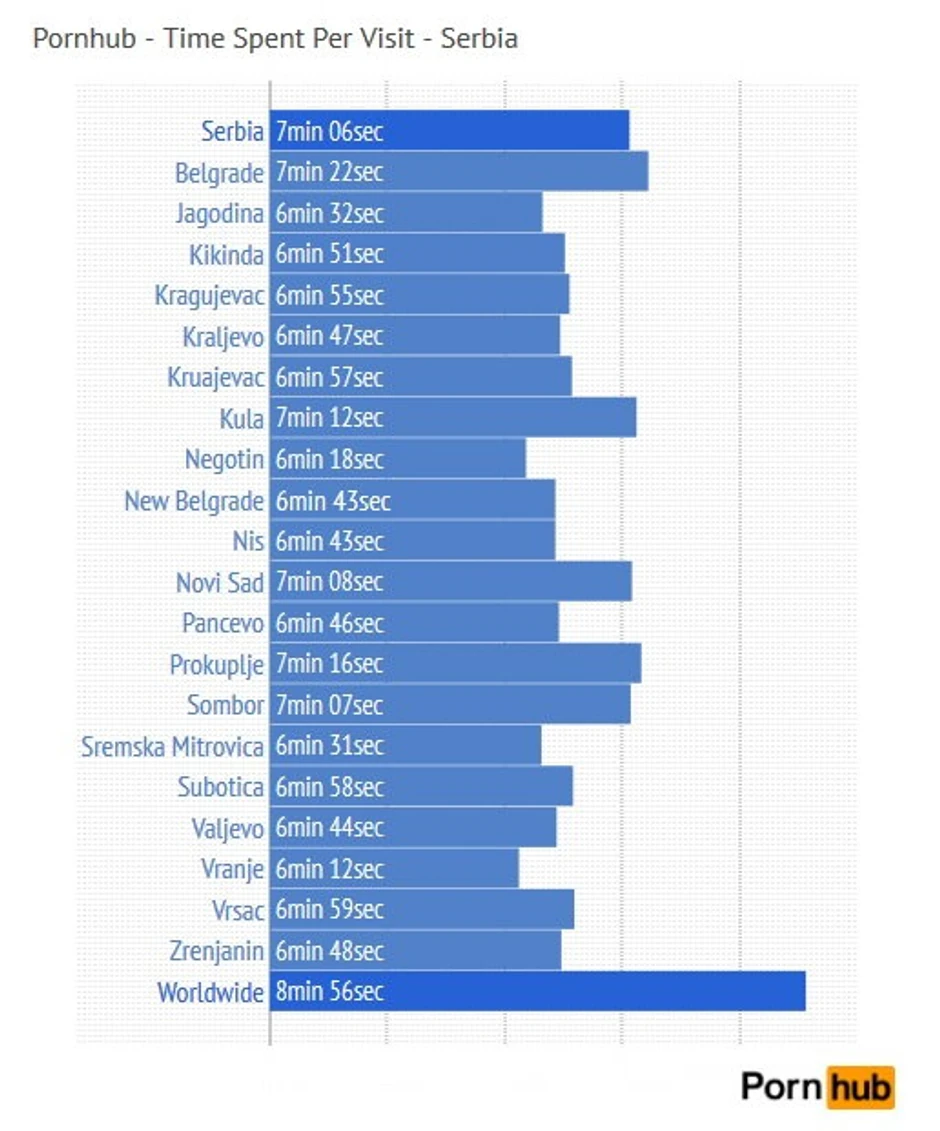Click the Belgrade bar showing 7min 22sec
The image size is (940, 1131).
(x=458, y=172)
